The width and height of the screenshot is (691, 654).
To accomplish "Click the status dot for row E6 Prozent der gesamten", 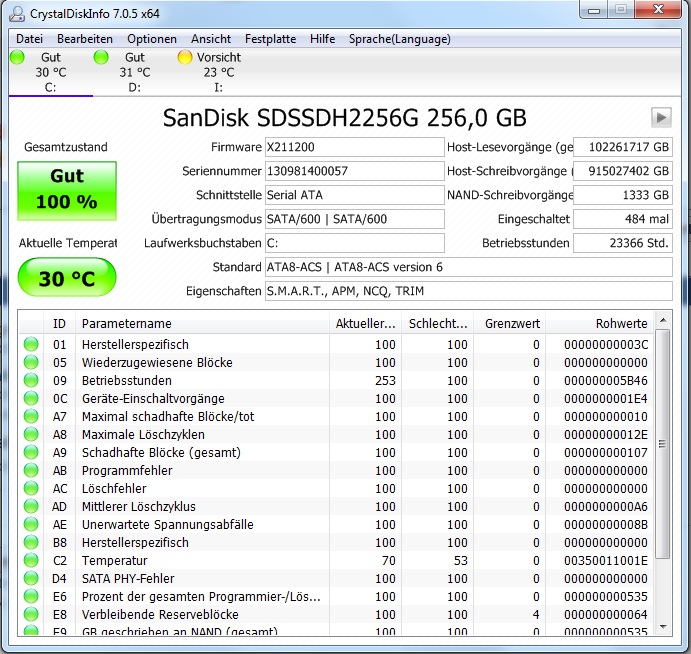I will tap(31, 596).
